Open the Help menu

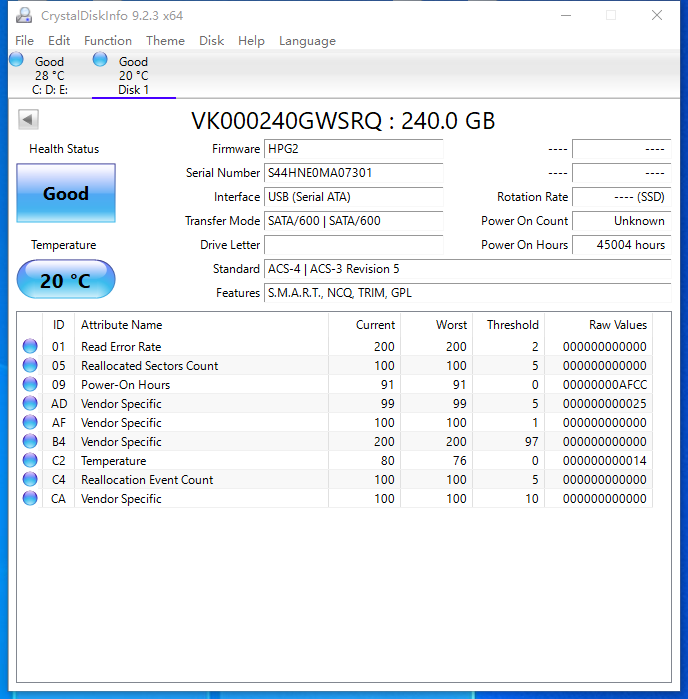pyautogui.click(x=251, y=41)
